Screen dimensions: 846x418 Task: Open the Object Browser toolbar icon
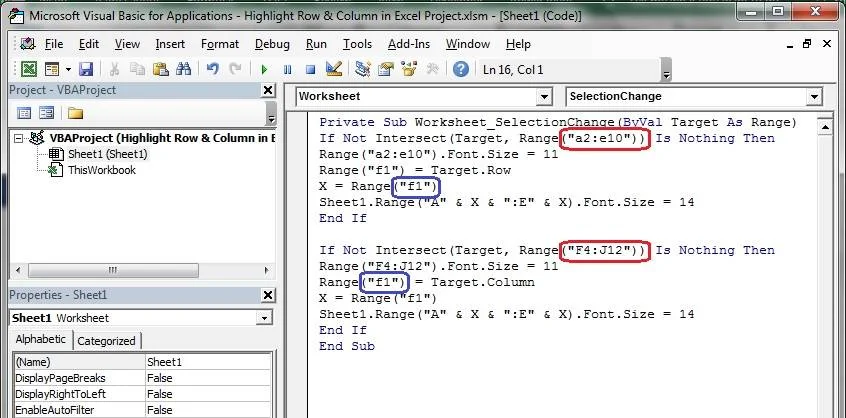pyautogui.click(x=410, y=69)
